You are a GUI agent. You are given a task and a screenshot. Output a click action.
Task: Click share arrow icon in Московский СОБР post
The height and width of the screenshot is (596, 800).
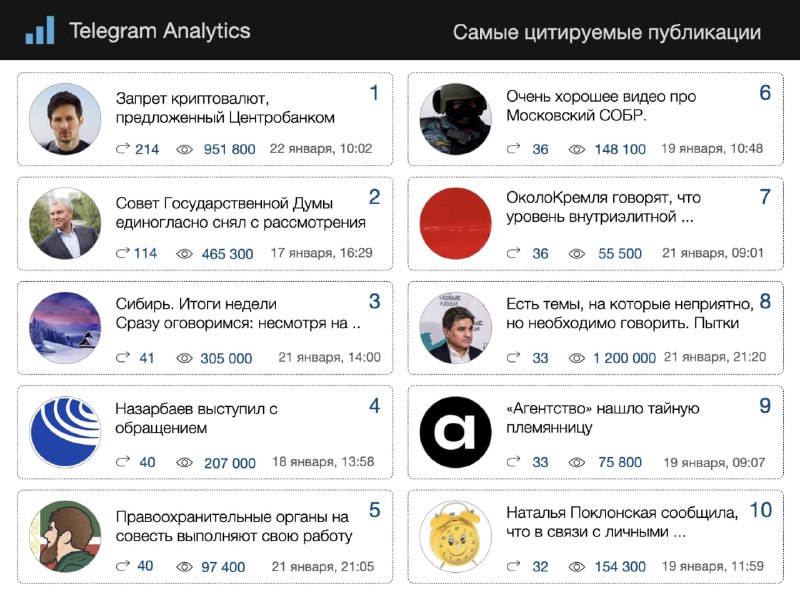click(x=513, y=149)
